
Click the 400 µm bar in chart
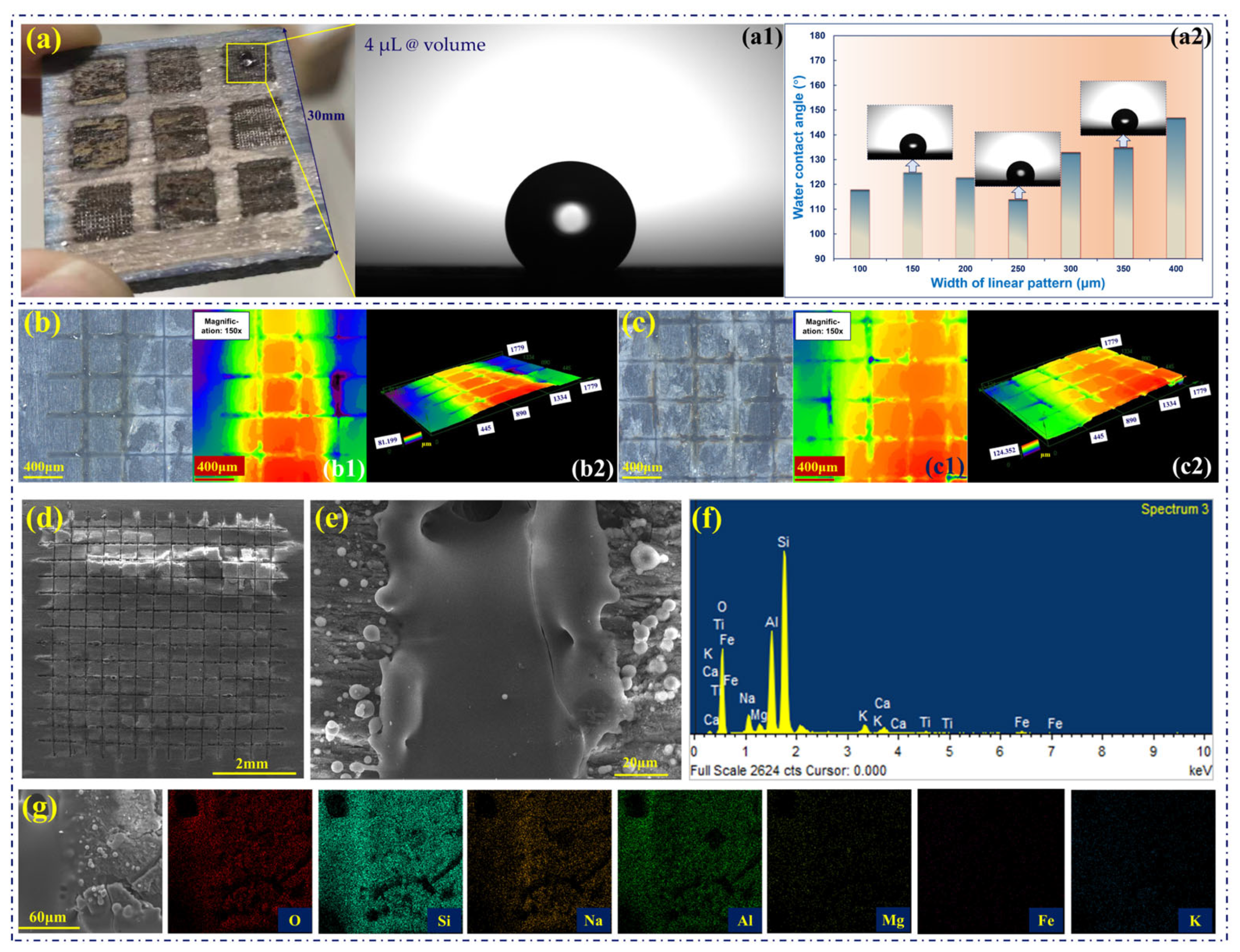pos(1176,188)
